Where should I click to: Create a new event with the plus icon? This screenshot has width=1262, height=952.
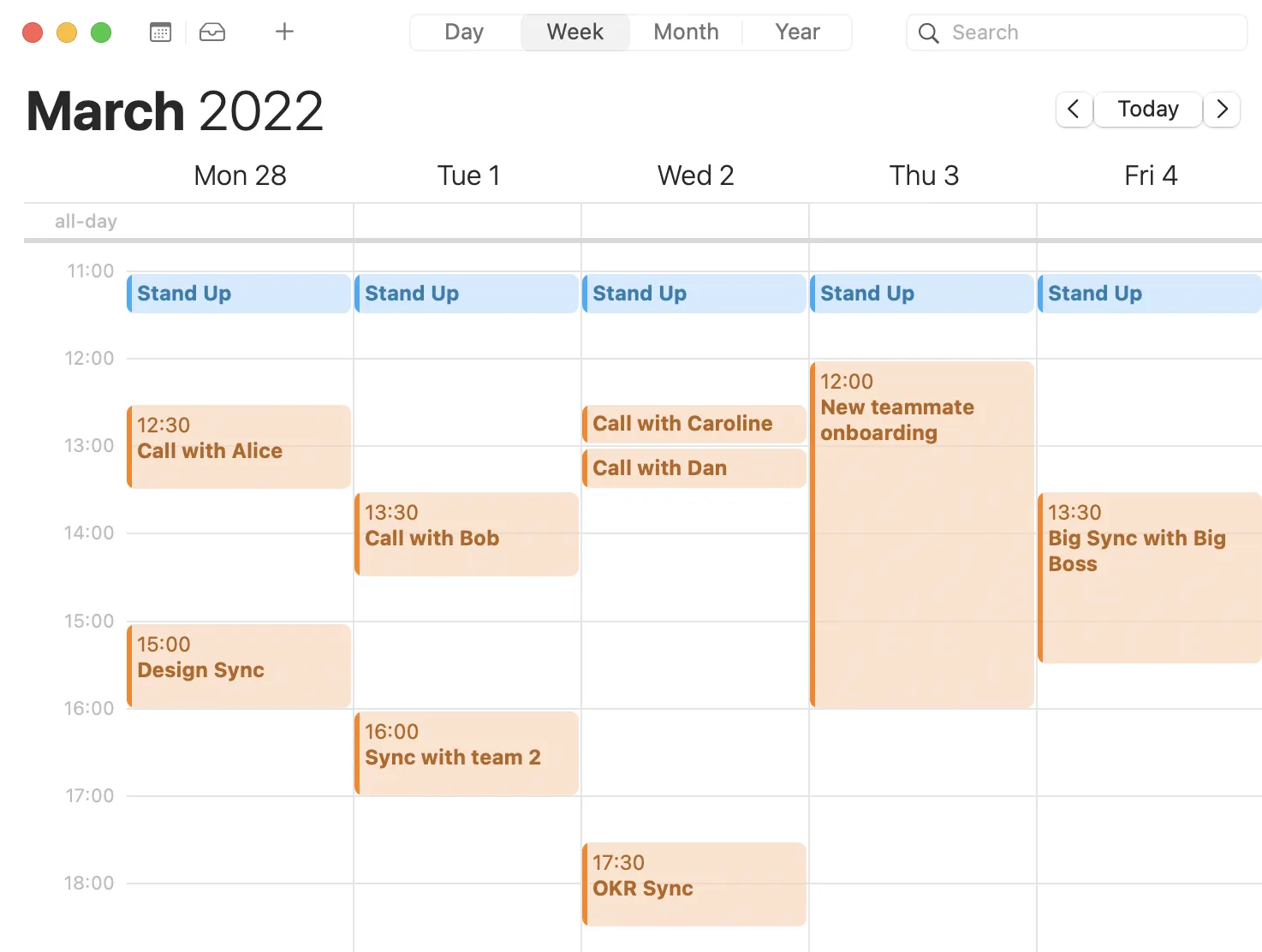283,32
